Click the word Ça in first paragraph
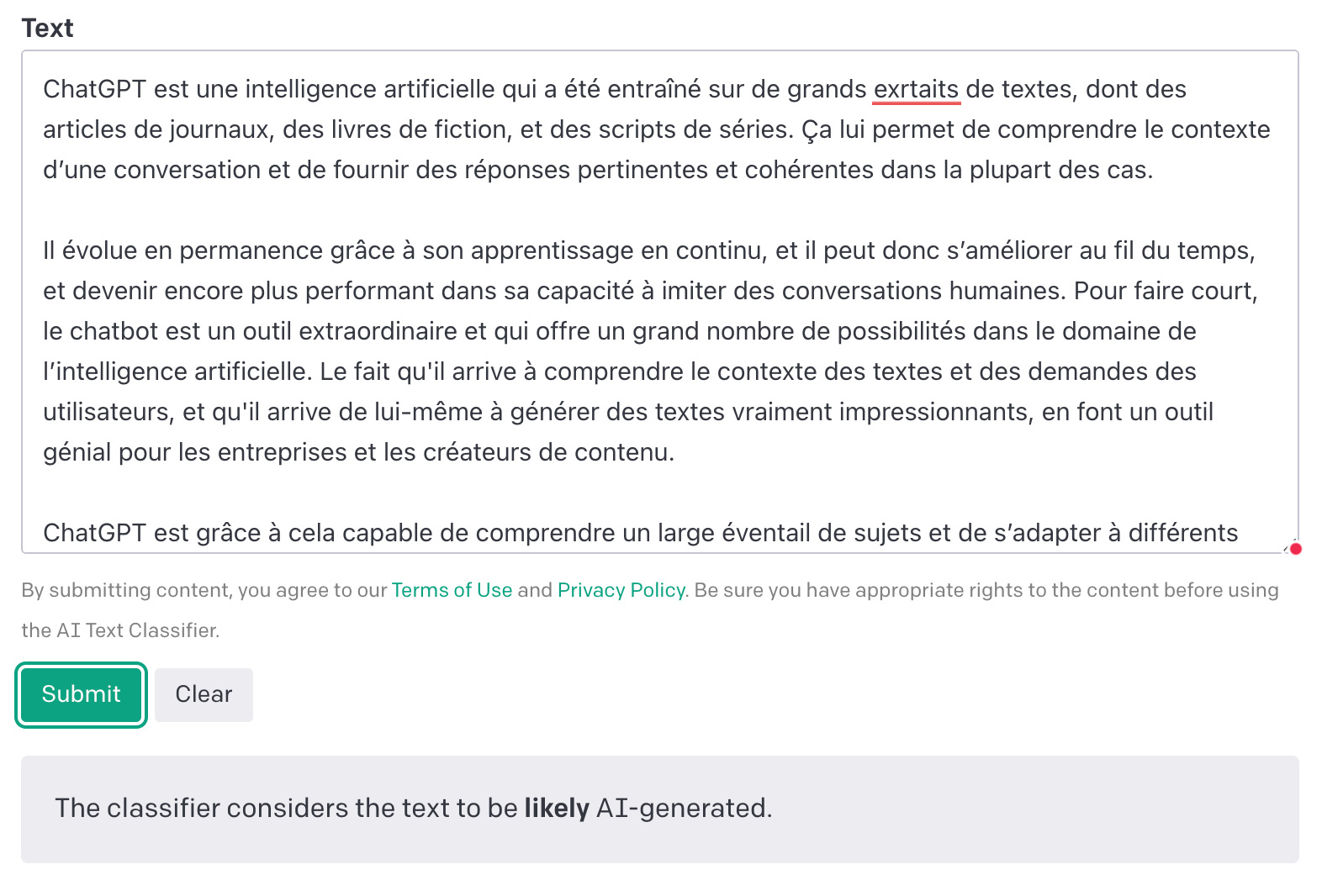 [817, 130]
